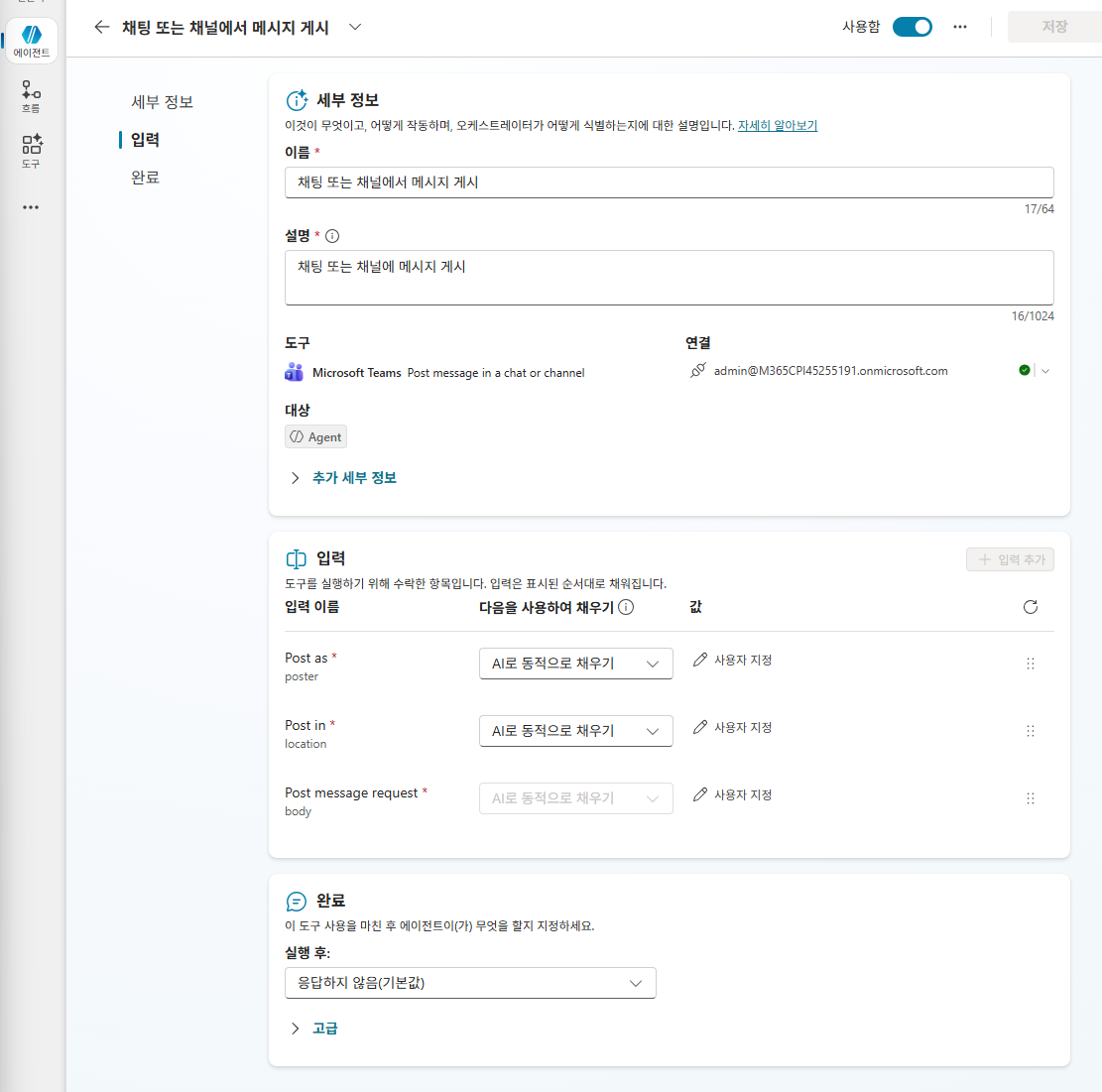Show more sidebar options ellipsis
Image resolution: width=1102 pixels, height=1092 pixels.
click(x=31, y=207)
